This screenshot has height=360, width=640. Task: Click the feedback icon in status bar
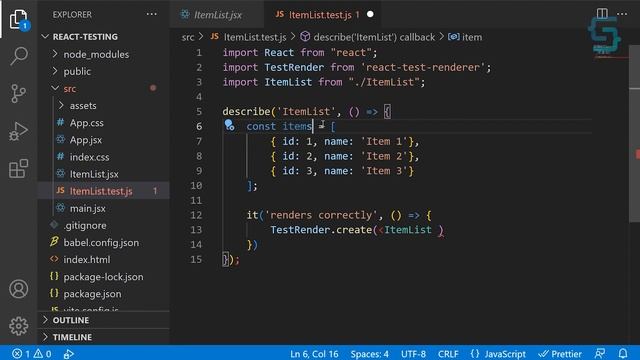pos(600,353)
